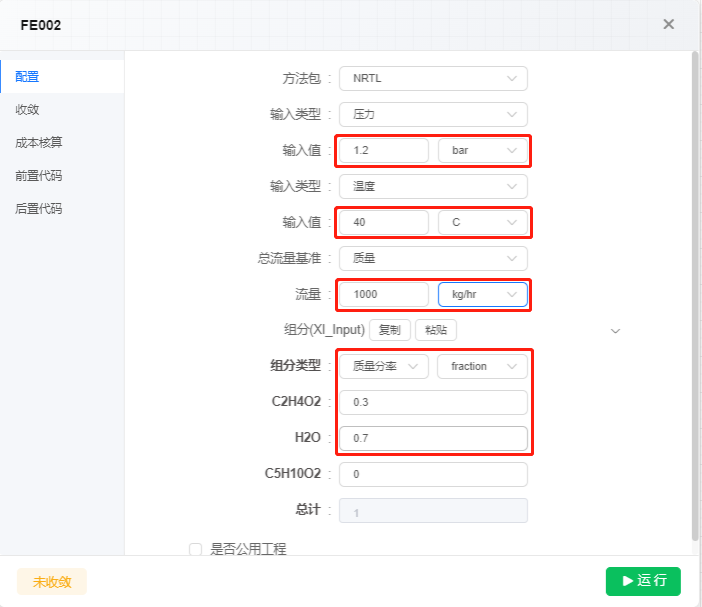The width and height of the screenshot is (702, 607).
Task: Edit the temperature value field 40
Action: coord(384,222)
